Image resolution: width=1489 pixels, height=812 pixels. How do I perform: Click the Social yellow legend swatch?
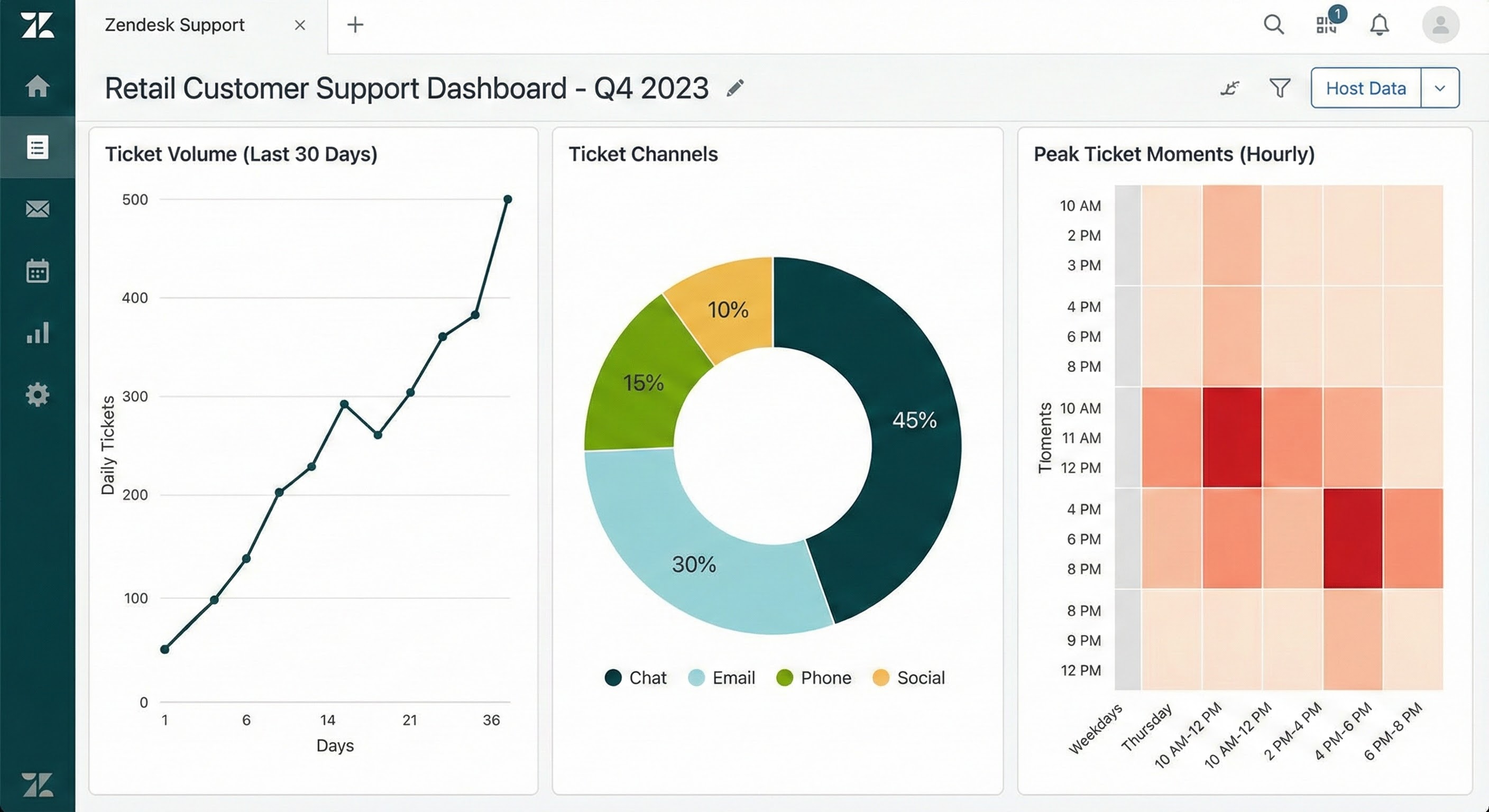click(880, 677)
